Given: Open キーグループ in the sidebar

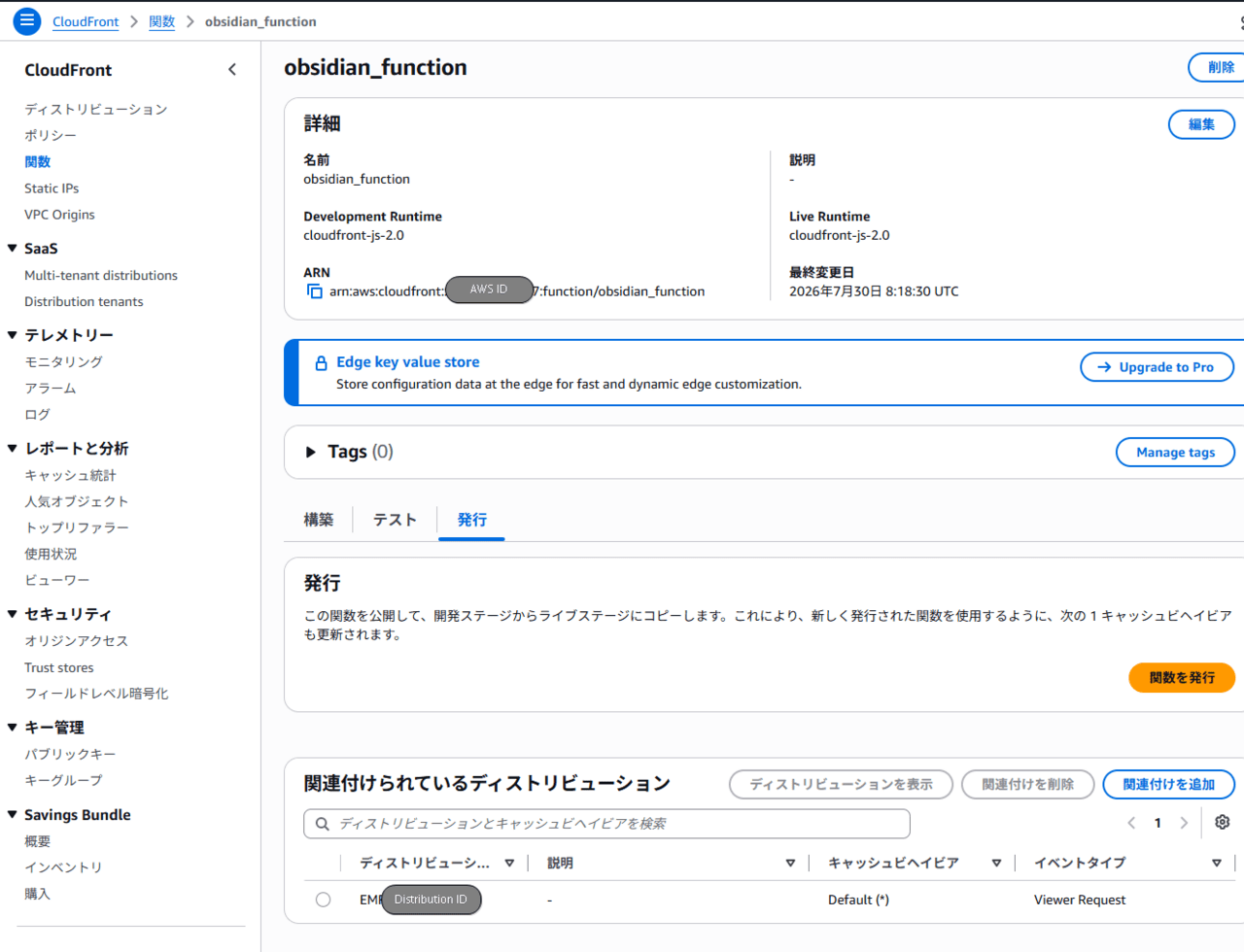Looking at the screenshot, I should (63, 780).
